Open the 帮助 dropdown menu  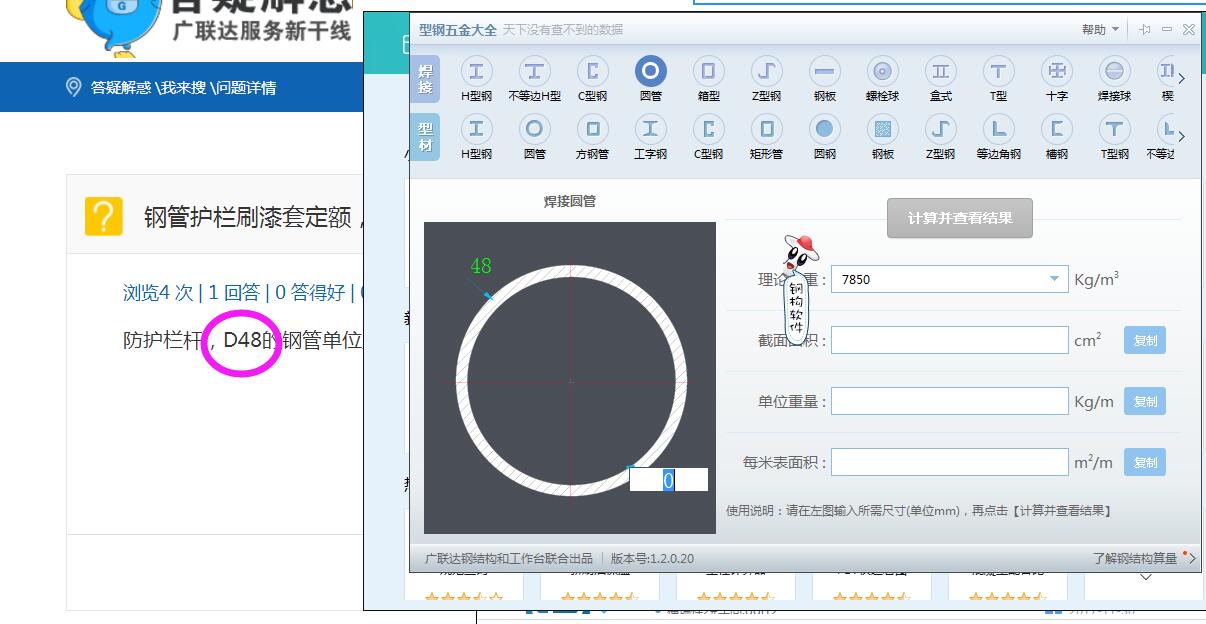pyautogui.click(x=1100, y=30)
